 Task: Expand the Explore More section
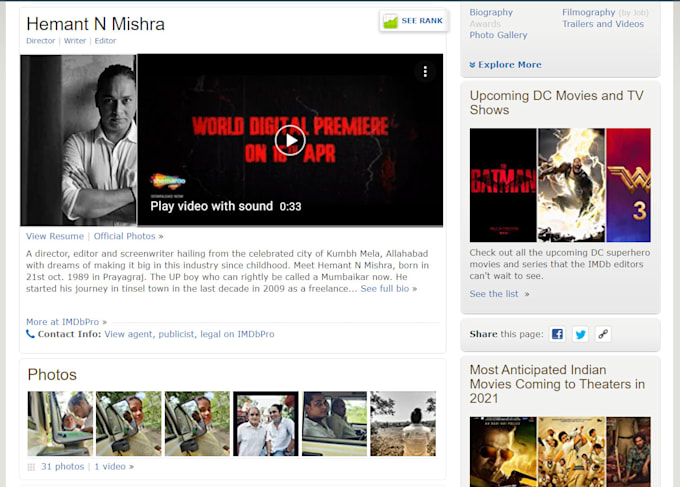pyautogui.click(x=505, y=65)
